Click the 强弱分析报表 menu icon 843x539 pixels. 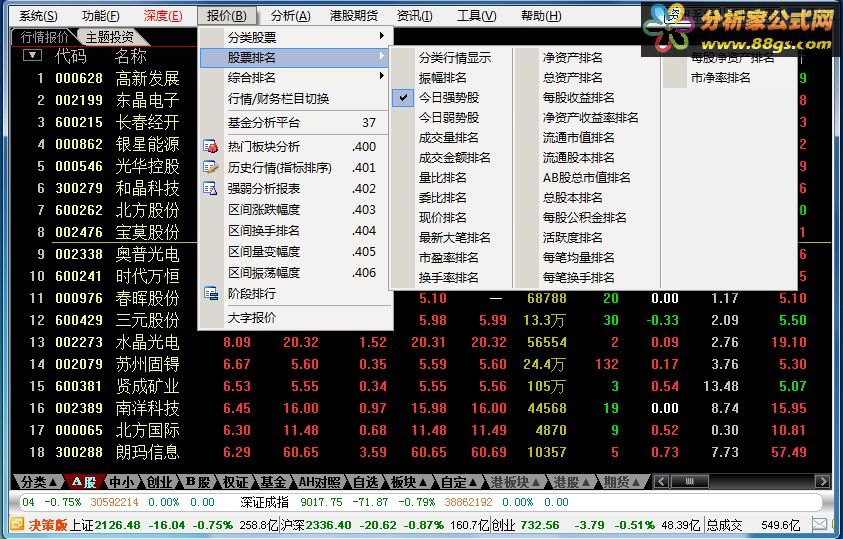tap(210, 189)
